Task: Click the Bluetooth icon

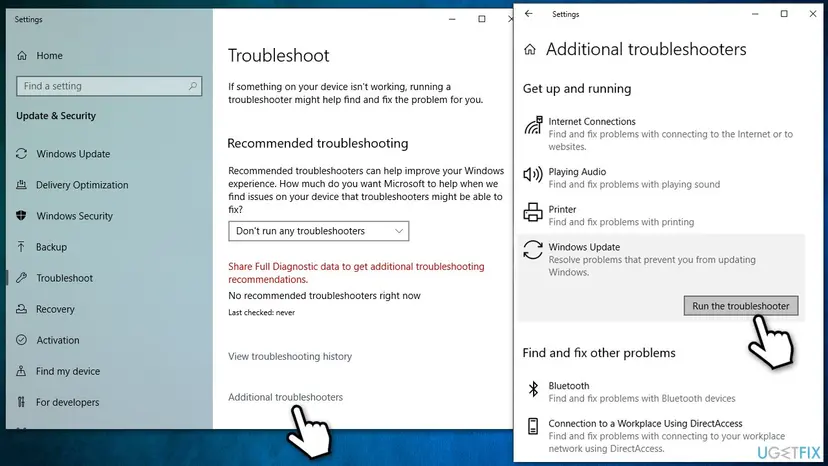Action: pyautogui.click(x=533, y=389)
